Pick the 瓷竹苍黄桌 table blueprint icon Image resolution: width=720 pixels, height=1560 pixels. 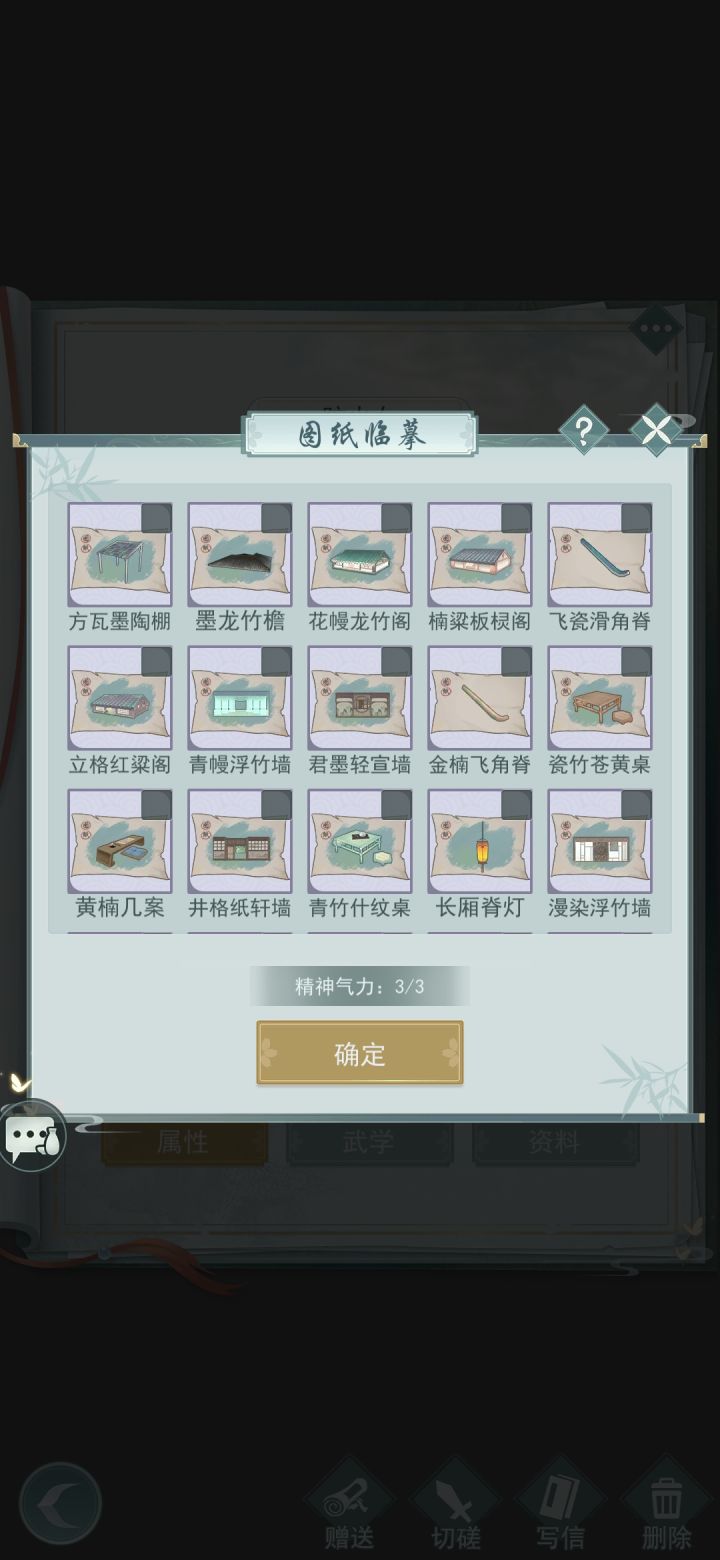tap(600, 698)
